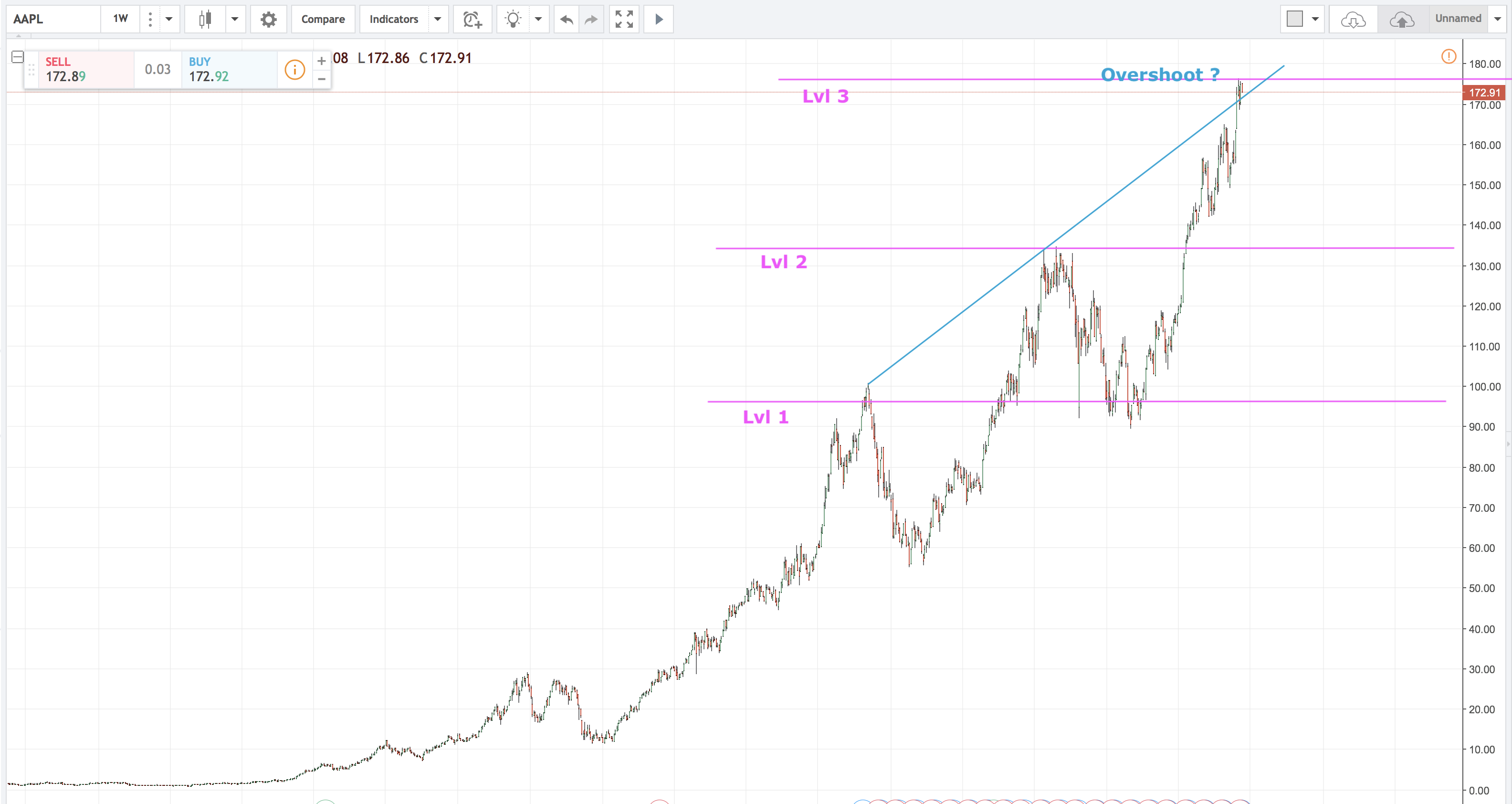Image resolution: width=1512 pixels, height=804 pixels.
Task: Start bar replay with play icon
Action: [659, 20]
